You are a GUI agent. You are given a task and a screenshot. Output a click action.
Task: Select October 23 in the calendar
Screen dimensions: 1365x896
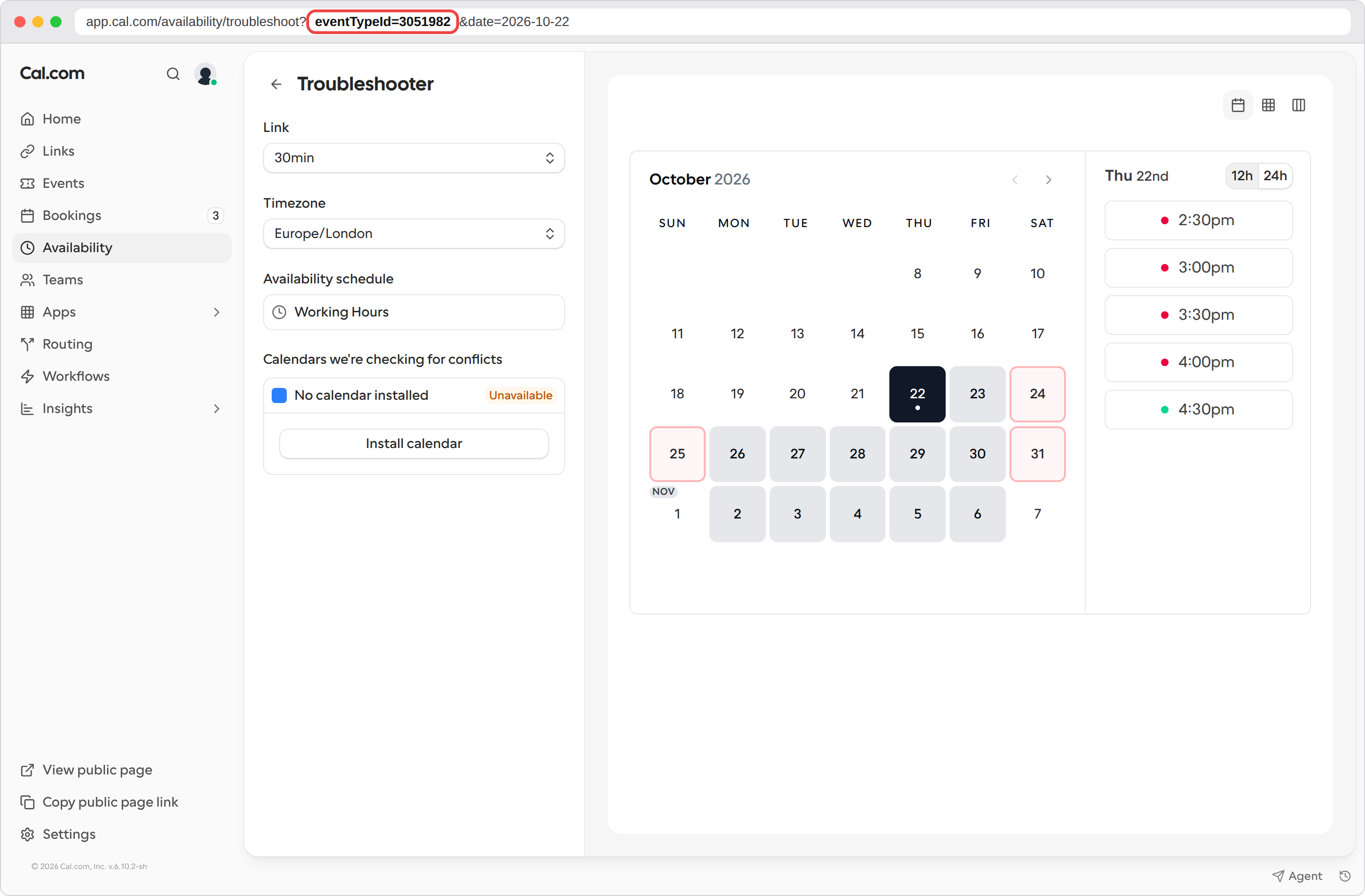pyautogui.click(x=977, y=394)
